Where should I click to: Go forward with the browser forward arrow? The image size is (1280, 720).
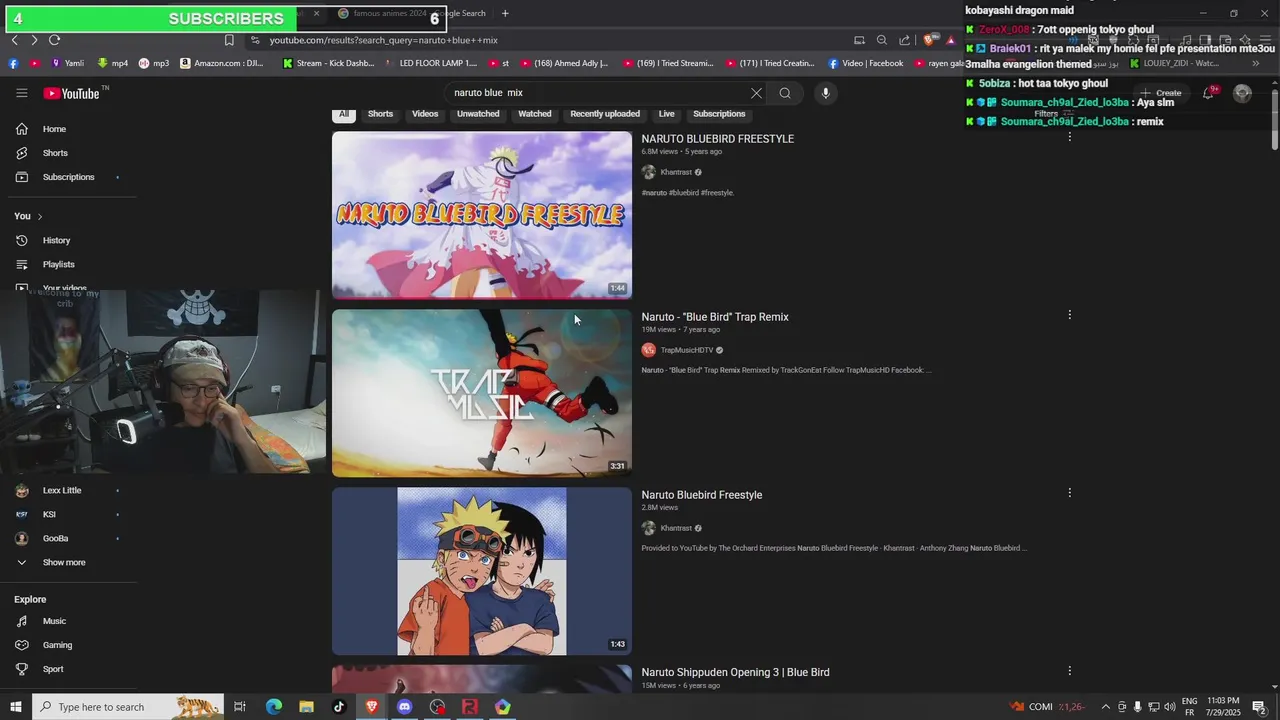coord(34,40)
